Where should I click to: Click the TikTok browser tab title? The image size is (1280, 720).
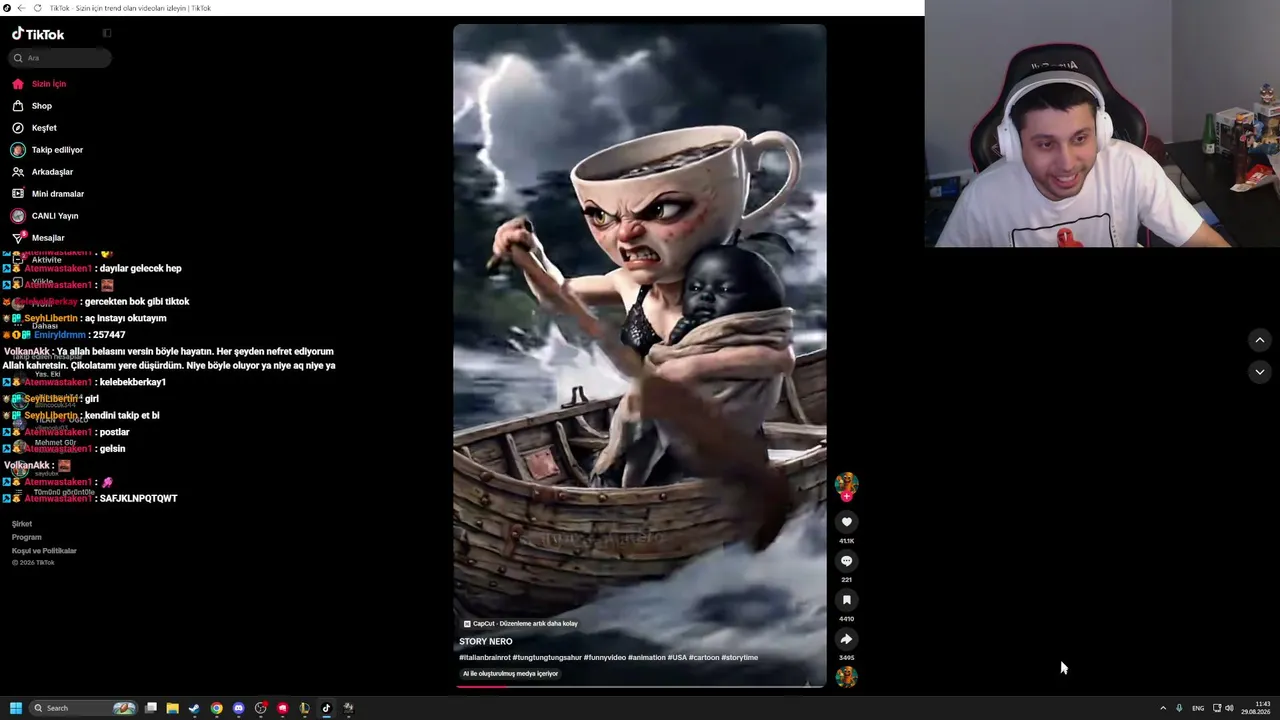130,8
